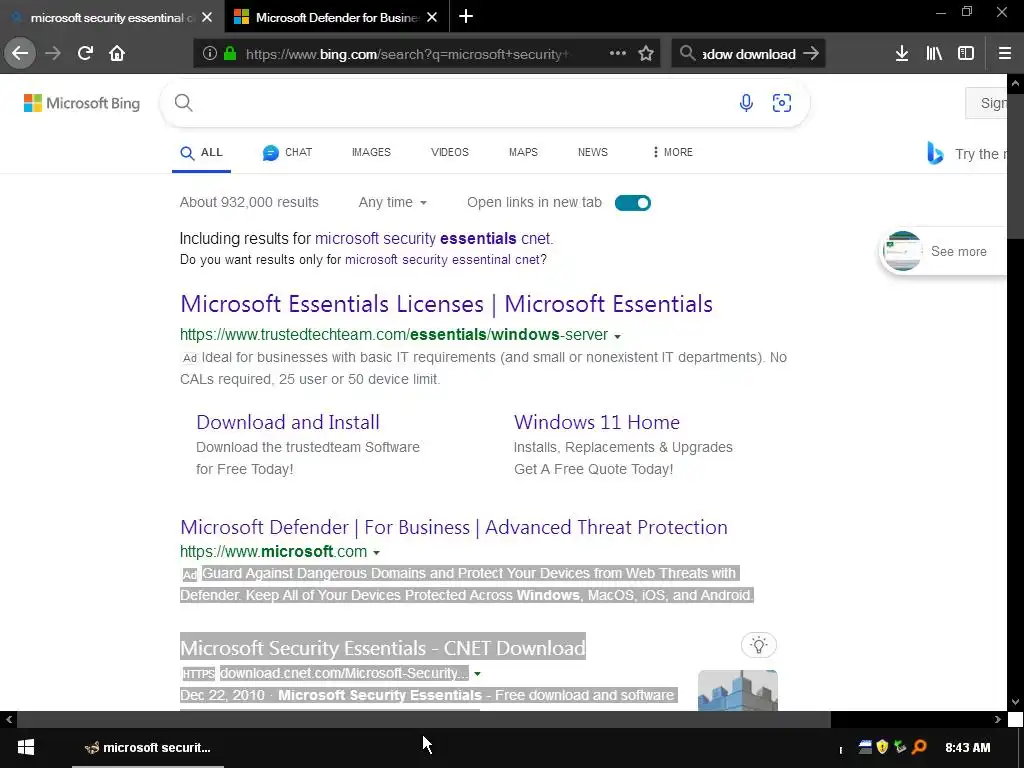Switch to the VIDEOS tab
Viewport: 1024px width, 768px height.
pos(449,152)
